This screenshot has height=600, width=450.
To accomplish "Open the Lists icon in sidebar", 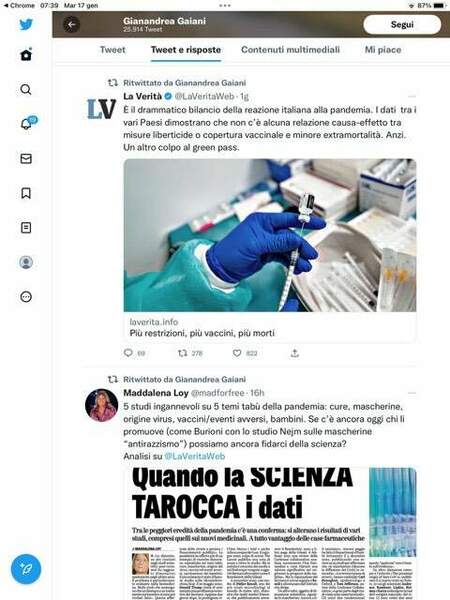I will [x=26, y=228].
